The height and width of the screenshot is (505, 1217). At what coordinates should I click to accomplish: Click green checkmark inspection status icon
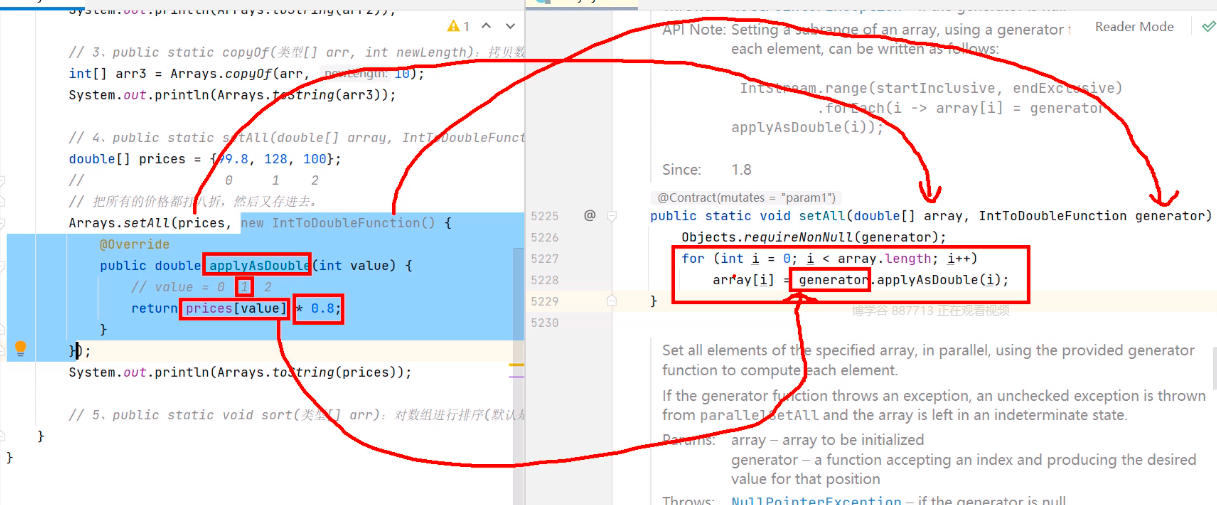tap(1208, 27)
